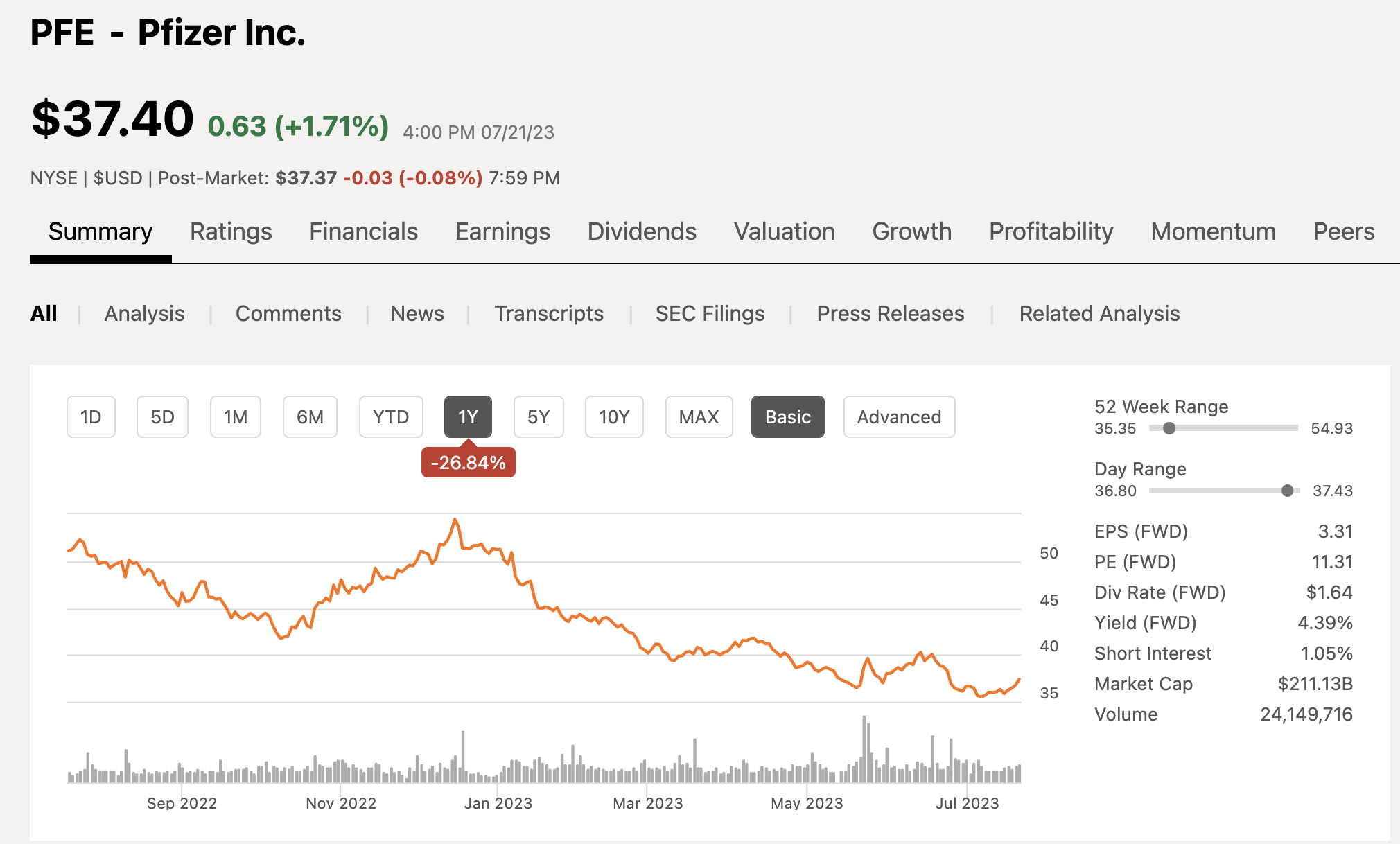Image resolution: width=1400 pixels, height=844 pixels.
Task: Switch to the Ratings tab
Action: point(231,231)
